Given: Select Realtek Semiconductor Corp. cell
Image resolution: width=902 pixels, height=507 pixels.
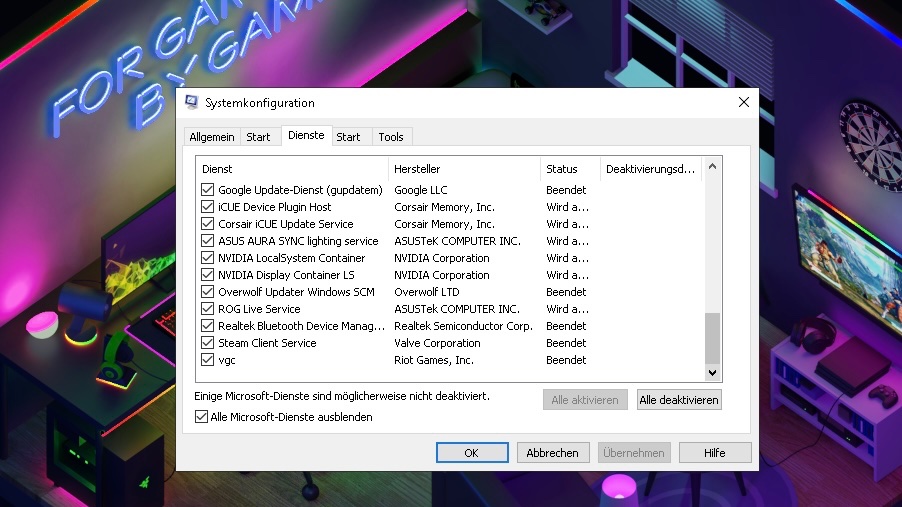Looking at the screenshot, I should pos(463,326).
